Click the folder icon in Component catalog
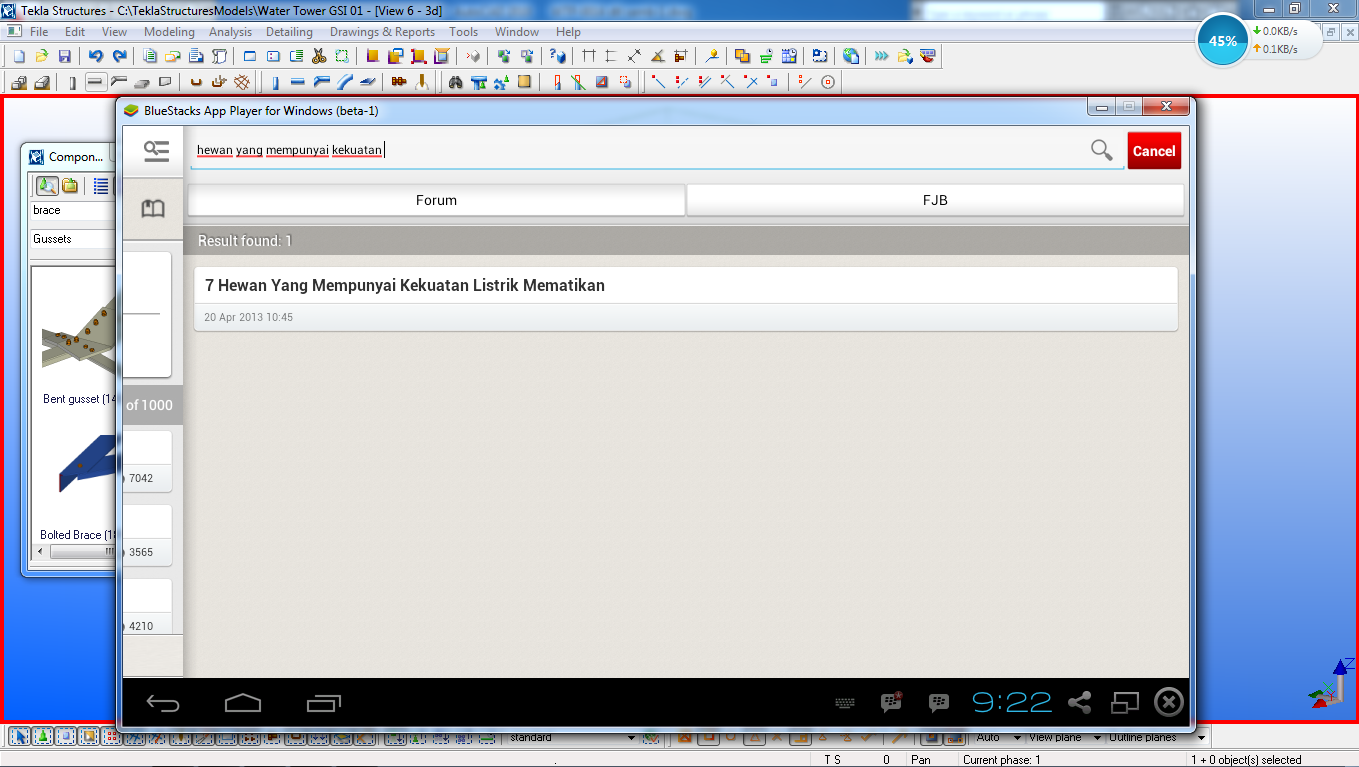 (x=70, y=185)
